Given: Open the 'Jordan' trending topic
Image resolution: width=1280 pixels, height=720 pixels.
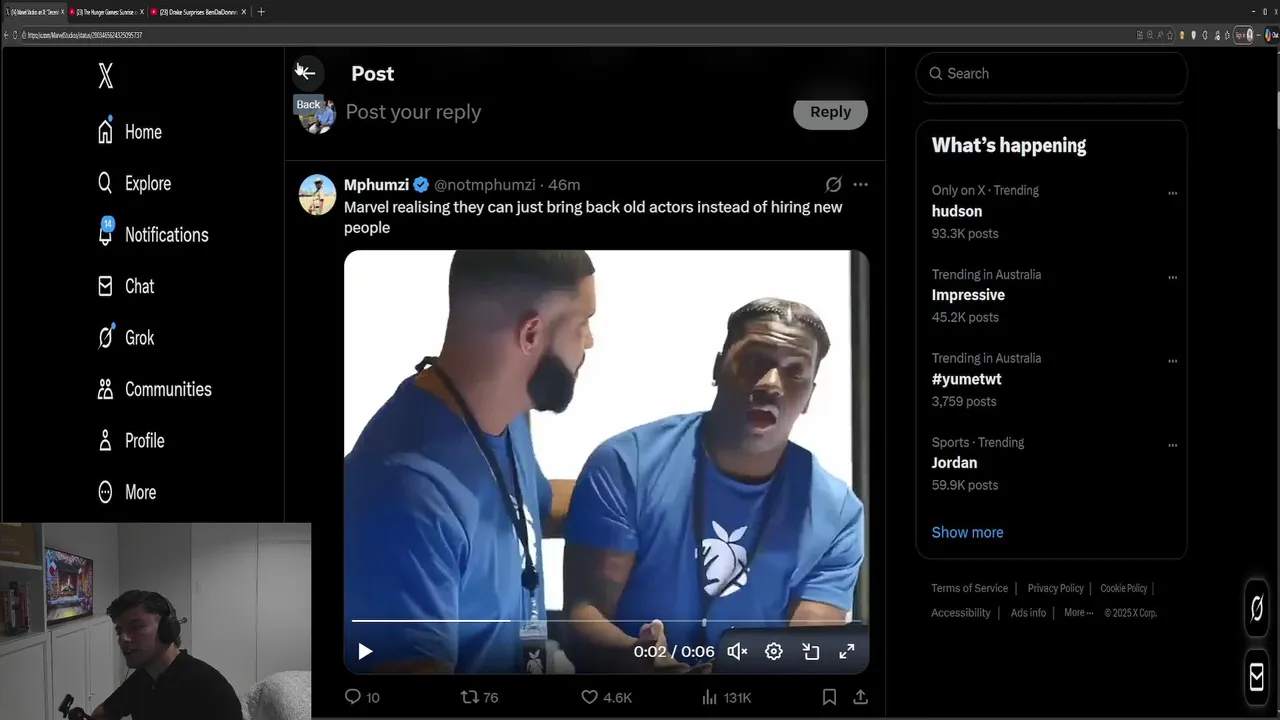Looking at the screenshot, I should click(x=954, y=463).
